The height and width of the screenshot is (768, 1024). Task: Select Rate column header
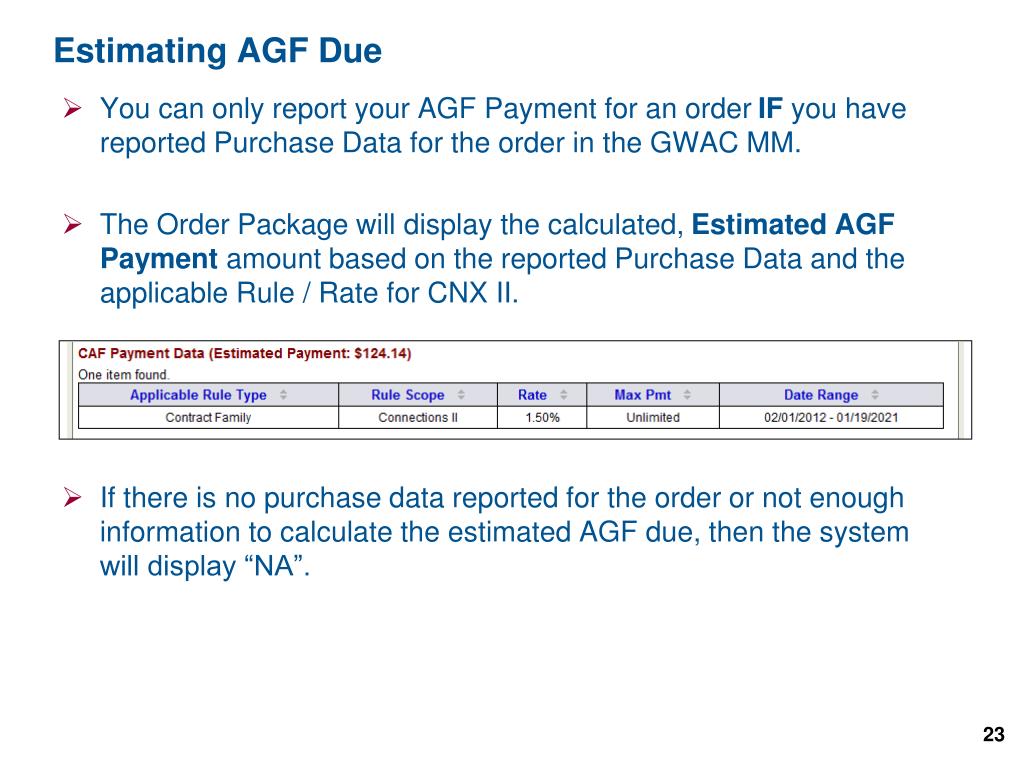pos(532,394)
